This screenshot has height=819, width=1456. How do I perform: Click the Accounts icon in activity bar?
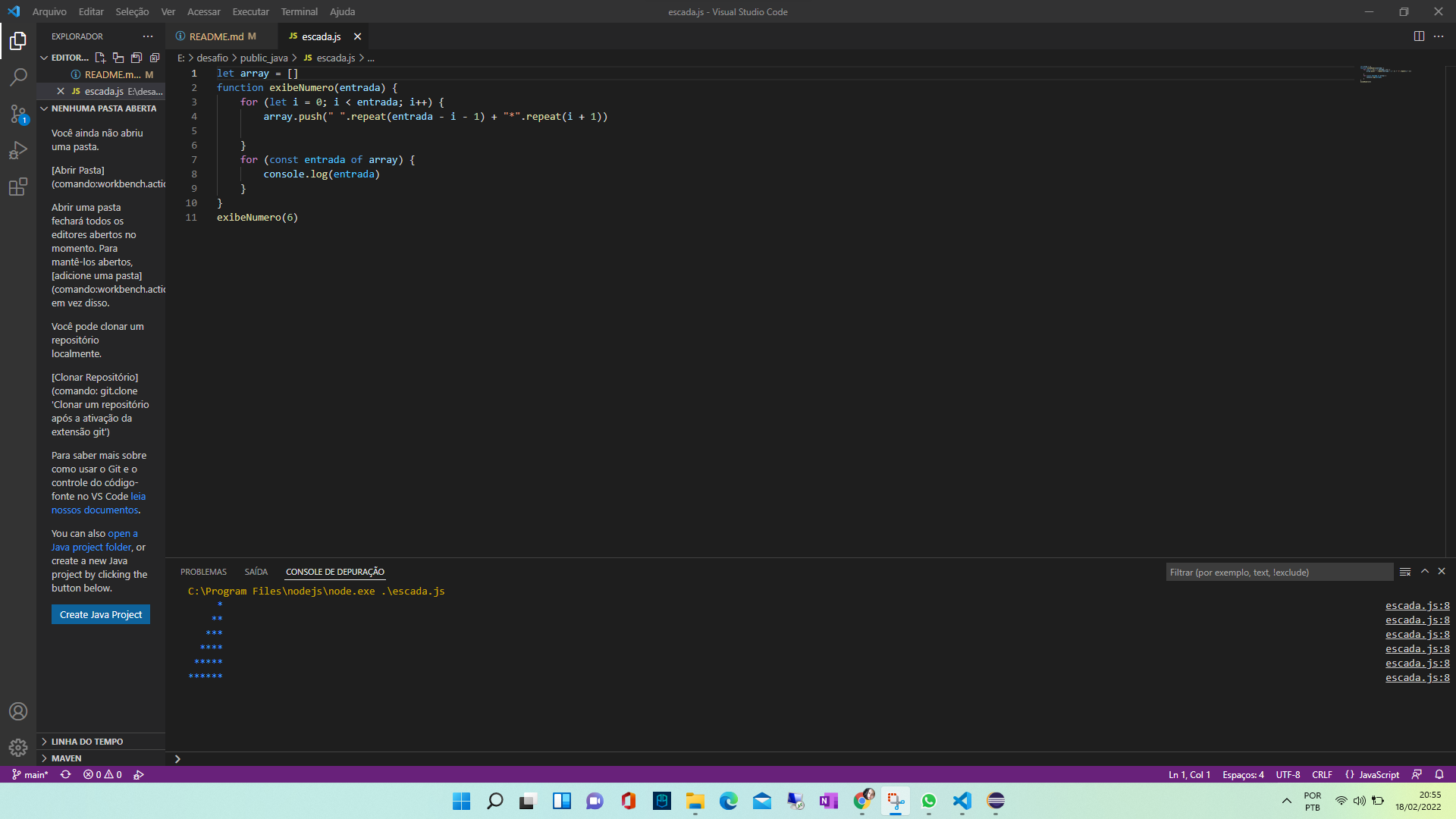coord(18,711)
